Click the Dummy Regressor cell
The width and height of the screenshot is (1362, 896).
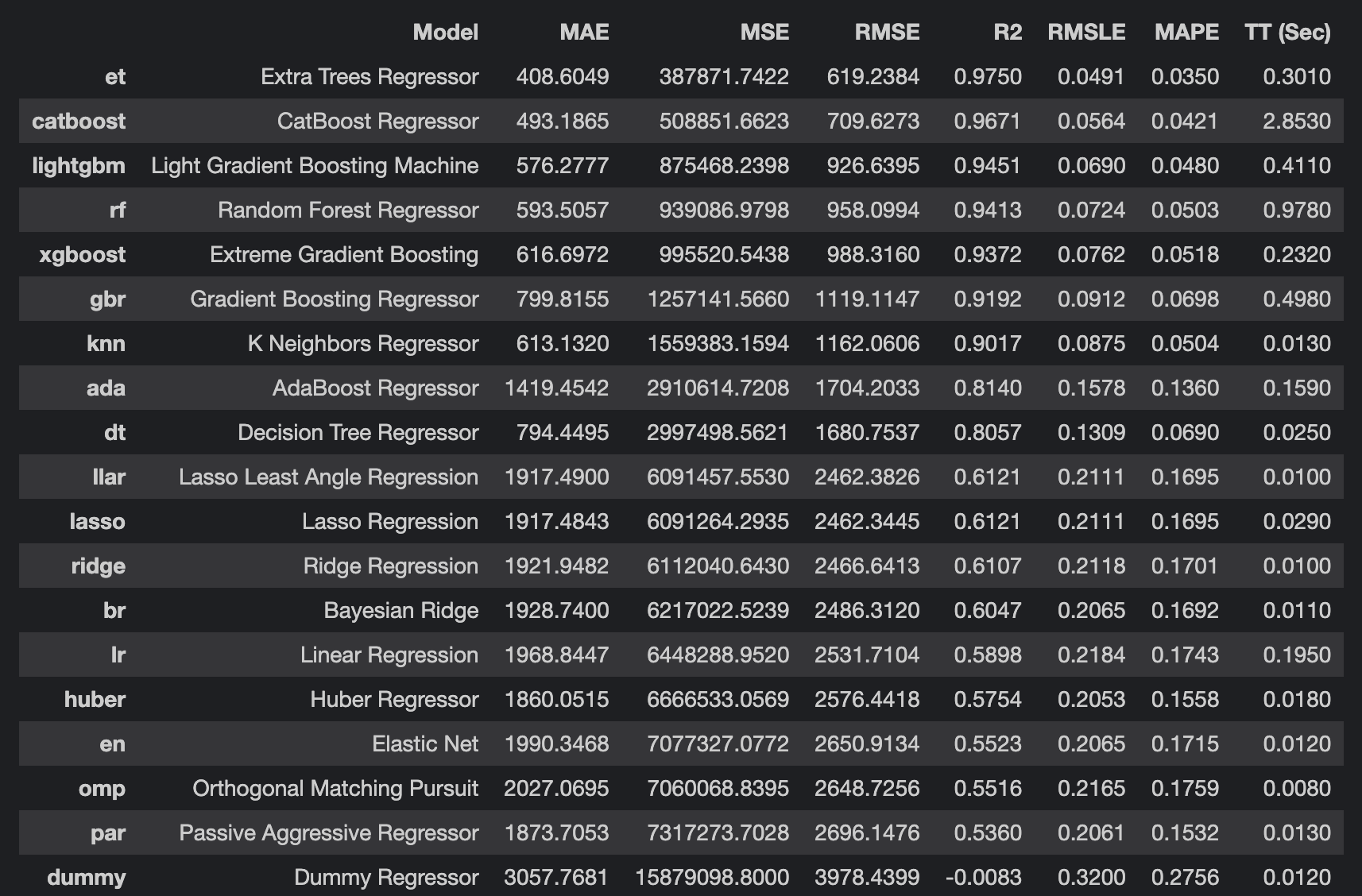coord(386,877)
